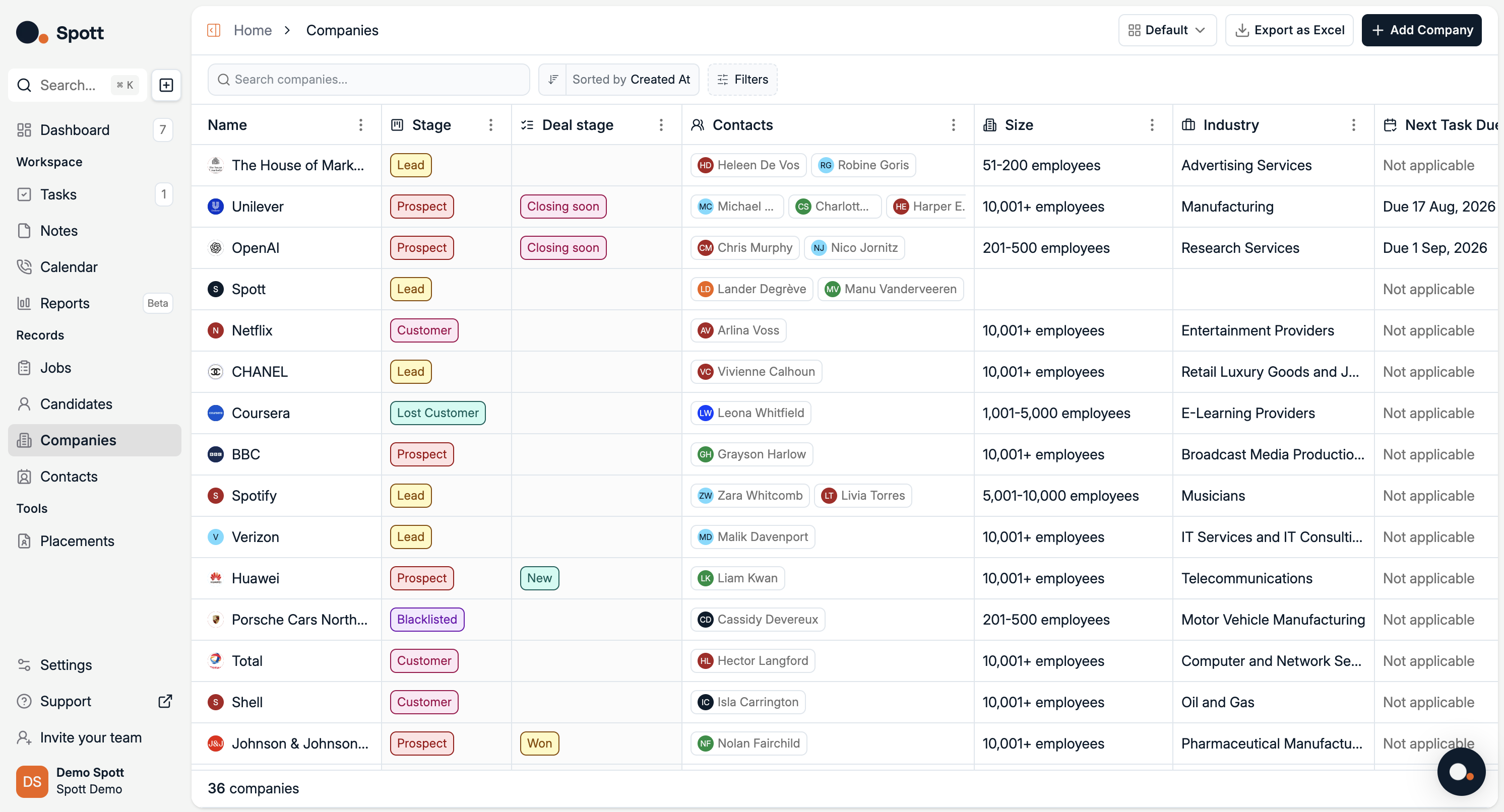Open the Filters button
The height and width of the screenshot is (812, 1504).
(742, 79)
